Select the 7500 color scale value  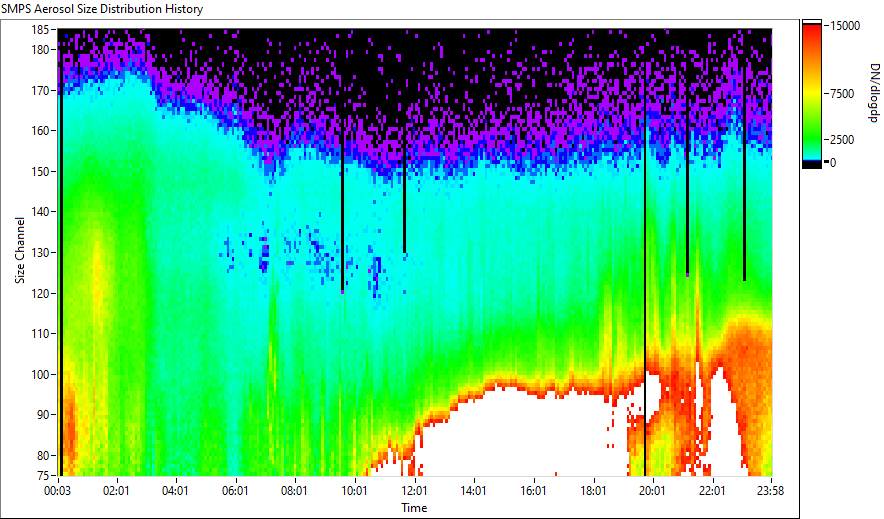pos(842,94)
